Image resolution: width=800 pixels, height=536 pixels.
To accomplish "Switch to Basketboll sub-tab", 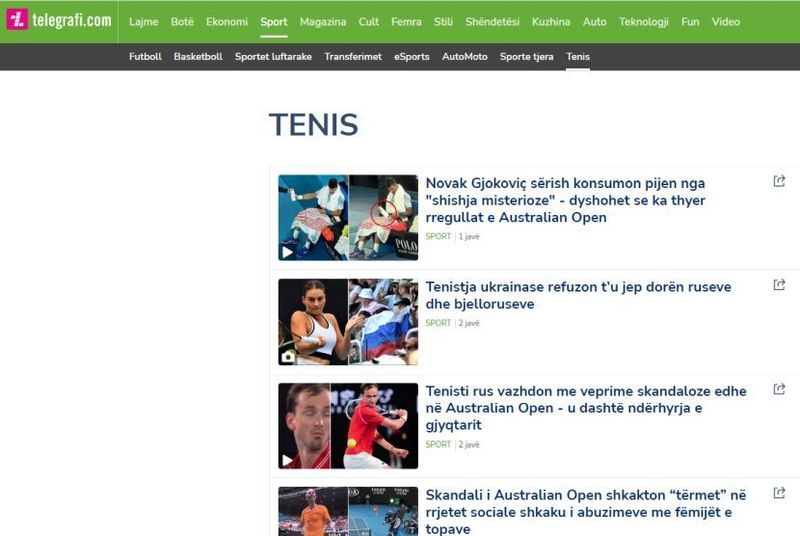I will click(198, 57).
